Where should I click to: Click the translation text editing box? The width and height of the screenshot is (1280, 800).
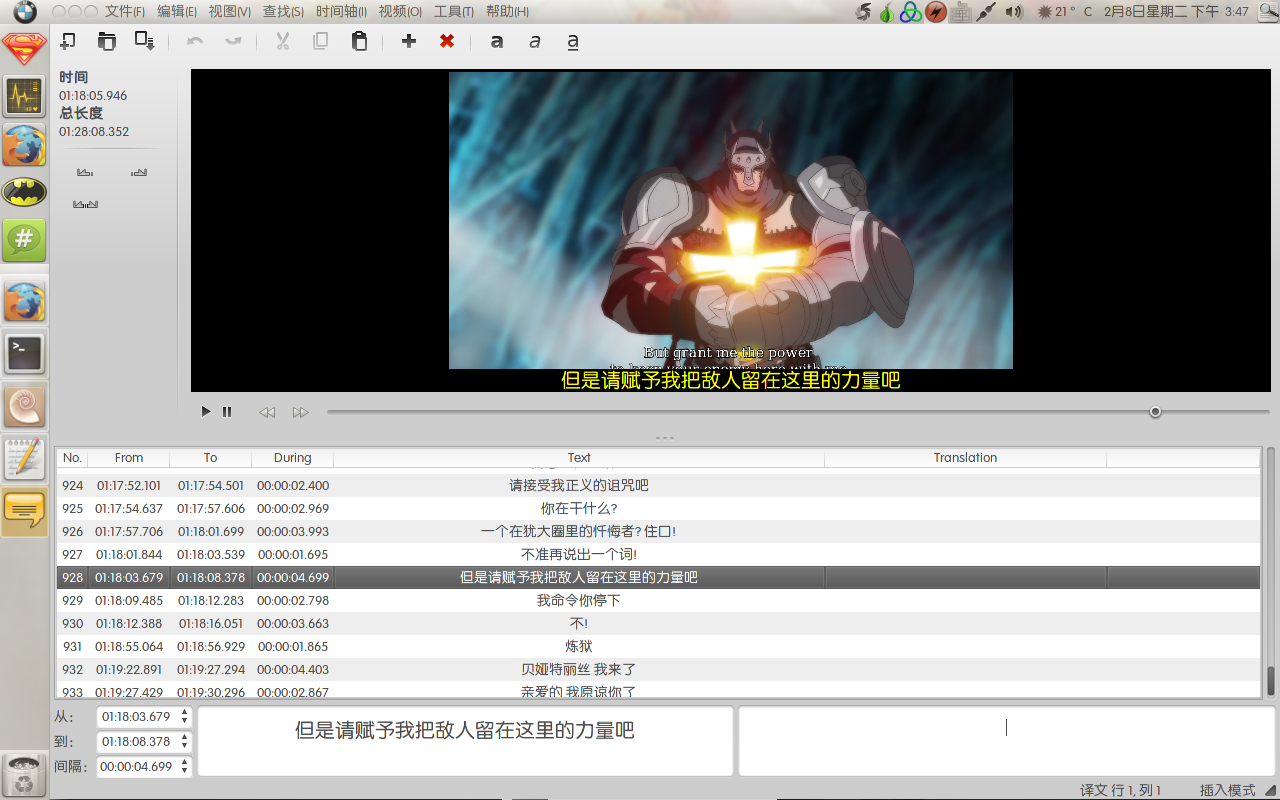[x=1006, y=741]
